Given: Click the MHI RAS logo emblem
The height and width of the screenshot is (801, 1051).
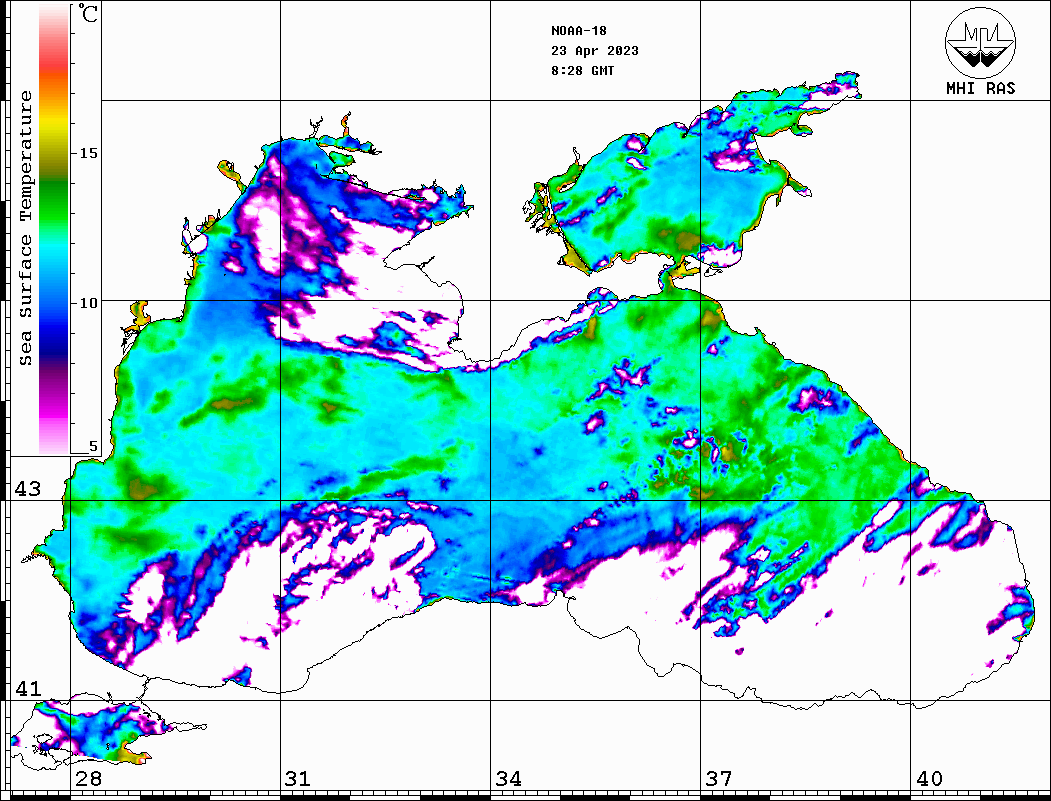Looking at the screenshot, I should (980, 42).
